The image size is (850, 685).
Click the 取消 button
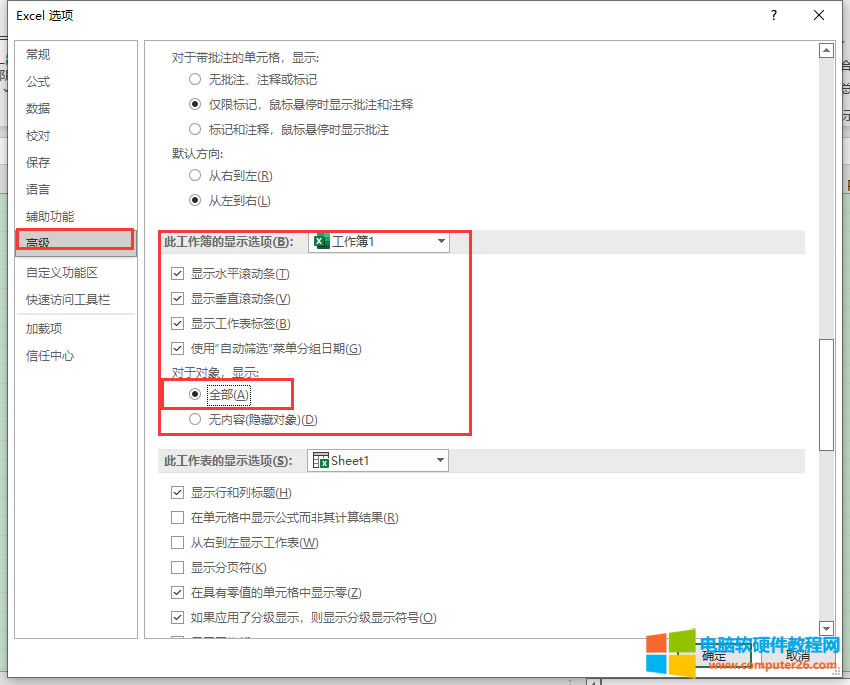coord(797,657)
